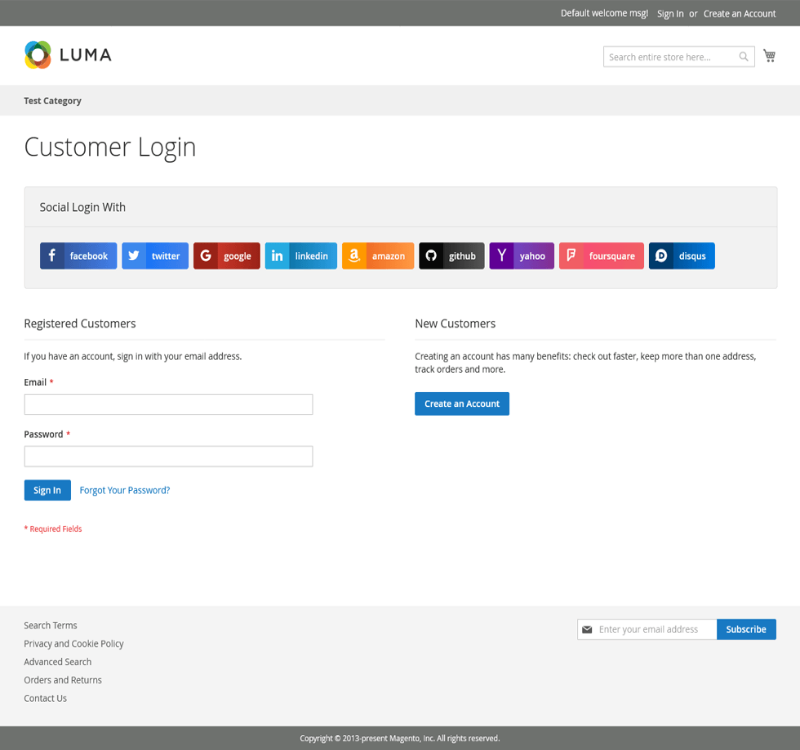The height and width of the screenshot is (750, 800).
Task: Log in with the google button
Action: [x=227, y=256]
